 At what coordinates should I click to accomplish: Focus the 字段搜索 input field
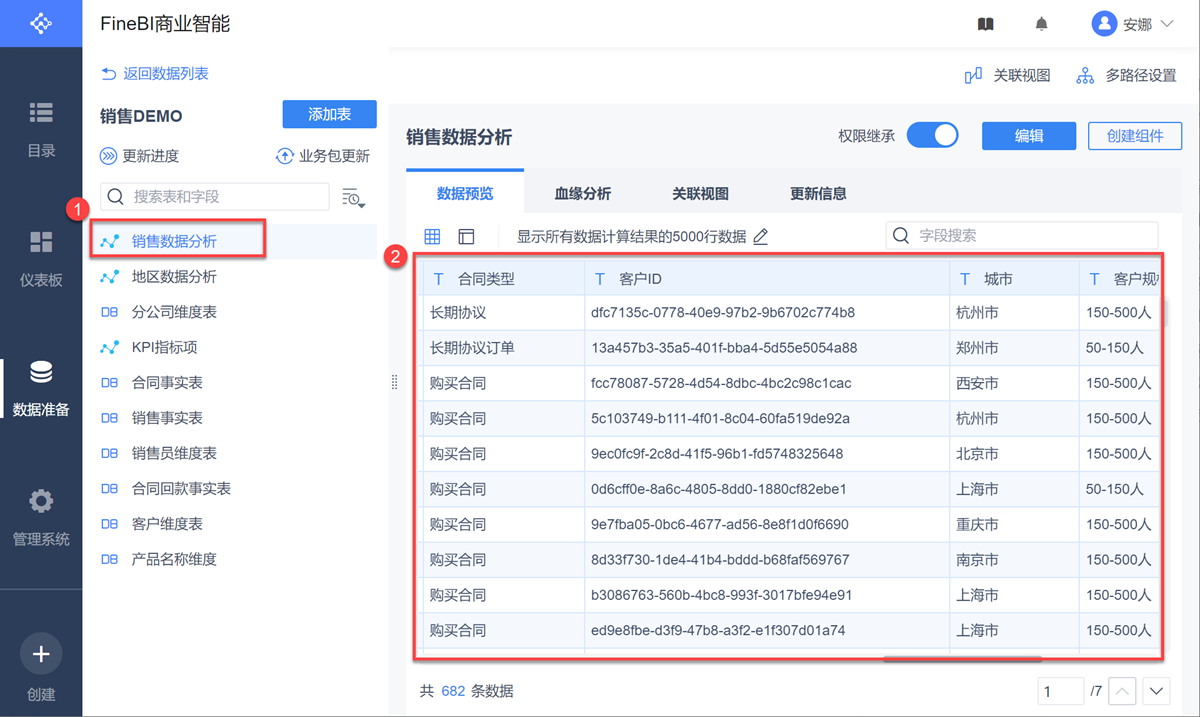pos(1022,236)
